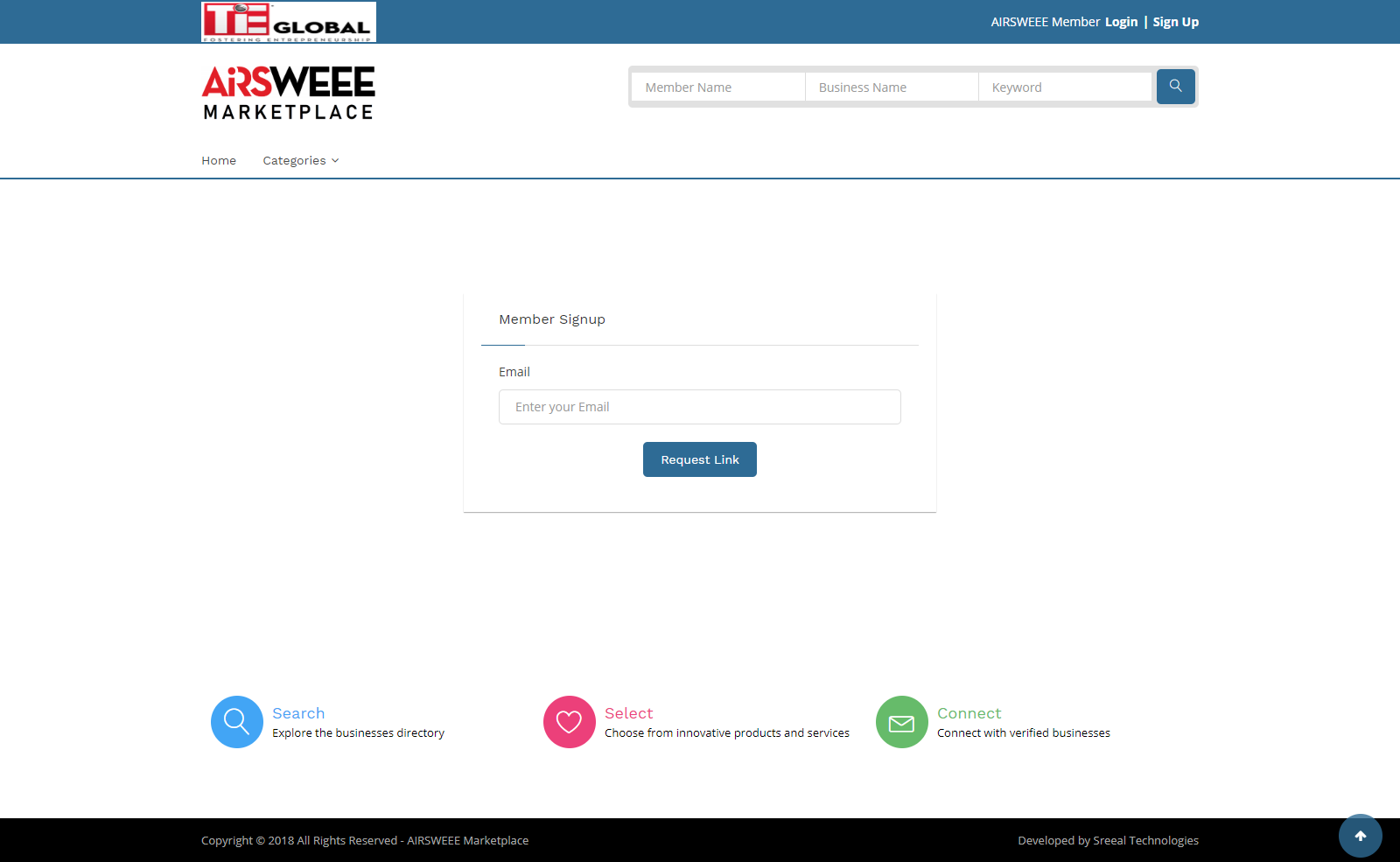
Task: Click the Request Link button
Action: (700, 459)
